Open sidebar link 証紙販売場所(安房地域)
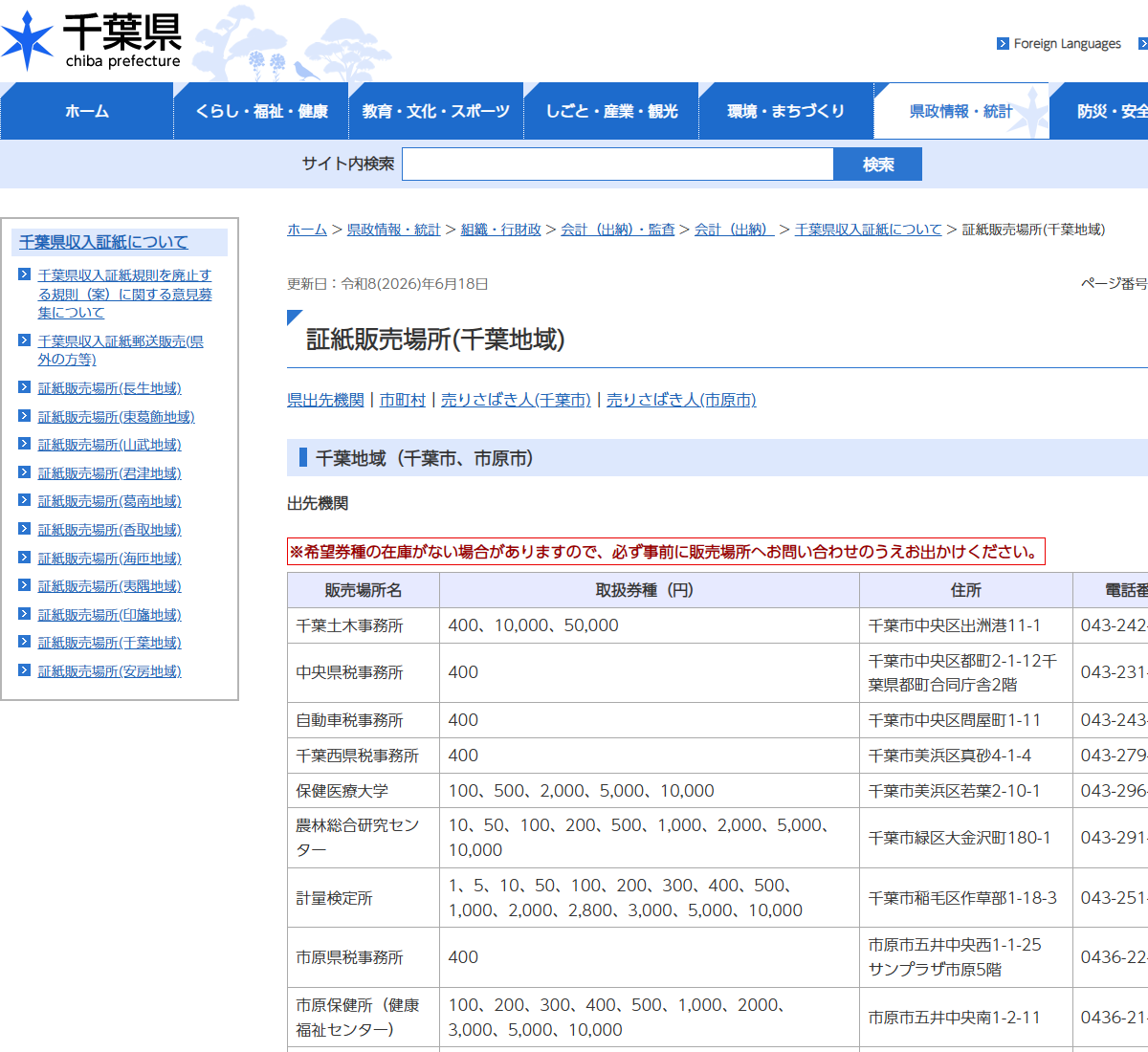The width and height of the screenshot is (1148, 1052). (x=110, y=670)
